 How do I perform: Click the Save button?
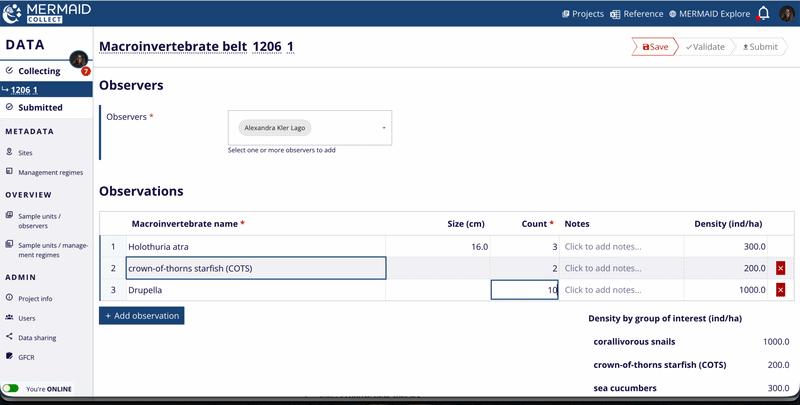(x=655, y=46)
